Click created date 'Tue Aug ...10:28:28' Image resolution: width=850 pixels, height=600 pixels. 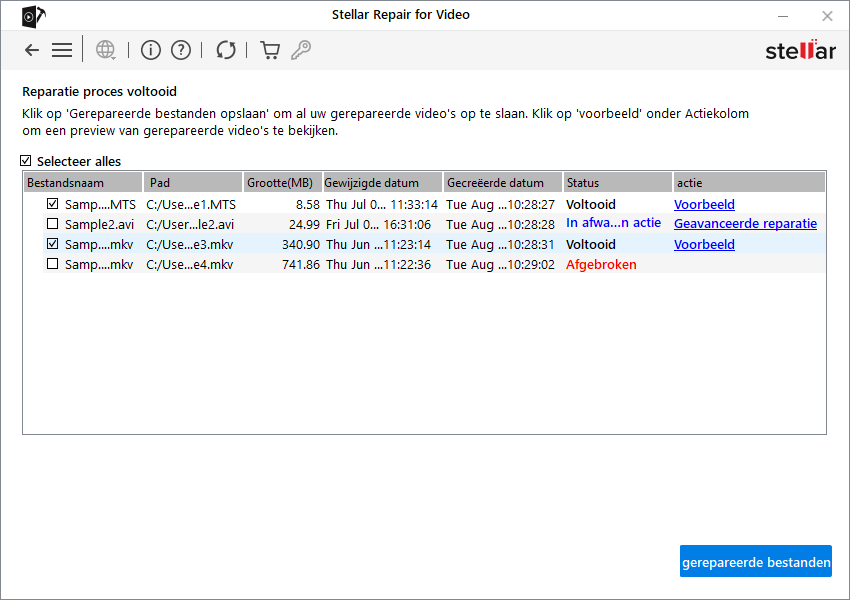[500, 224]
